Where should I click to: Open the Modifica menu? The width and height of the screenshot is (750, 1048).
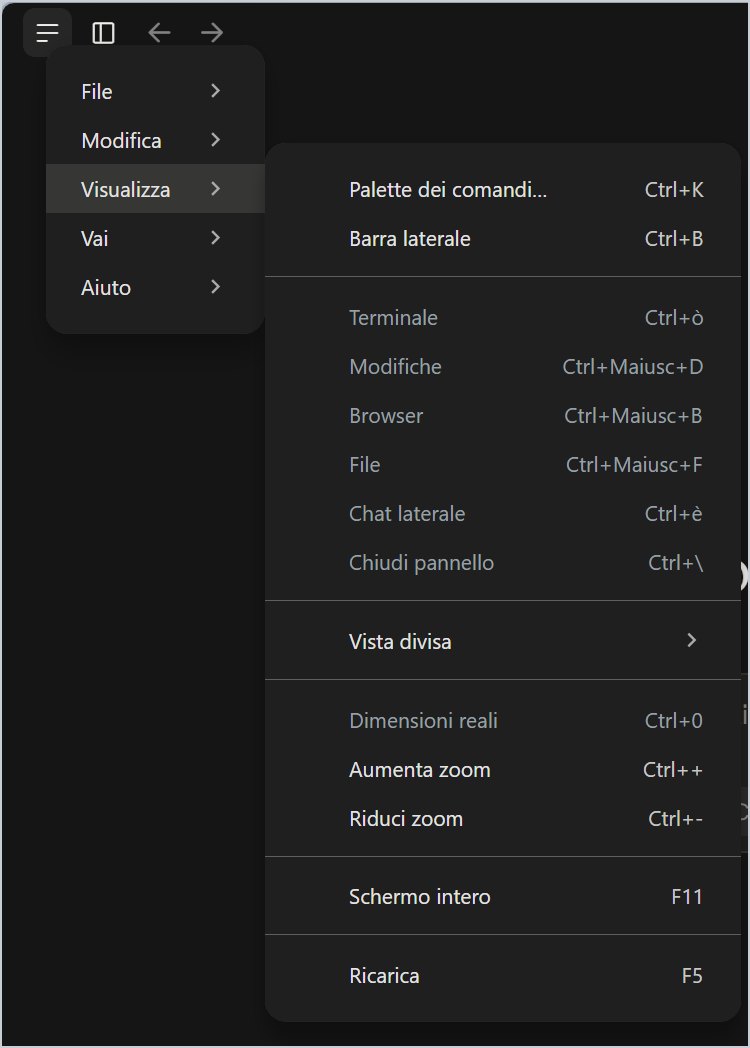click(x=155, y=140)
